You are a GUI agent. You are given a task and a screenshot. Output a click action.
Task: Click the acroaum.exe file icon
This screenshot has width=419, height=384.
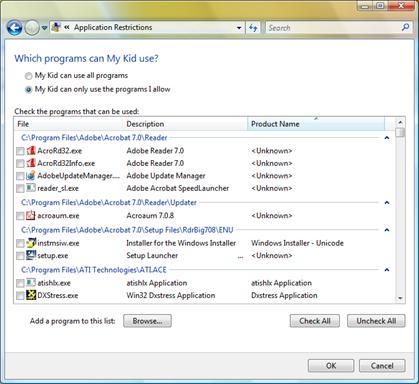(31, 215)
